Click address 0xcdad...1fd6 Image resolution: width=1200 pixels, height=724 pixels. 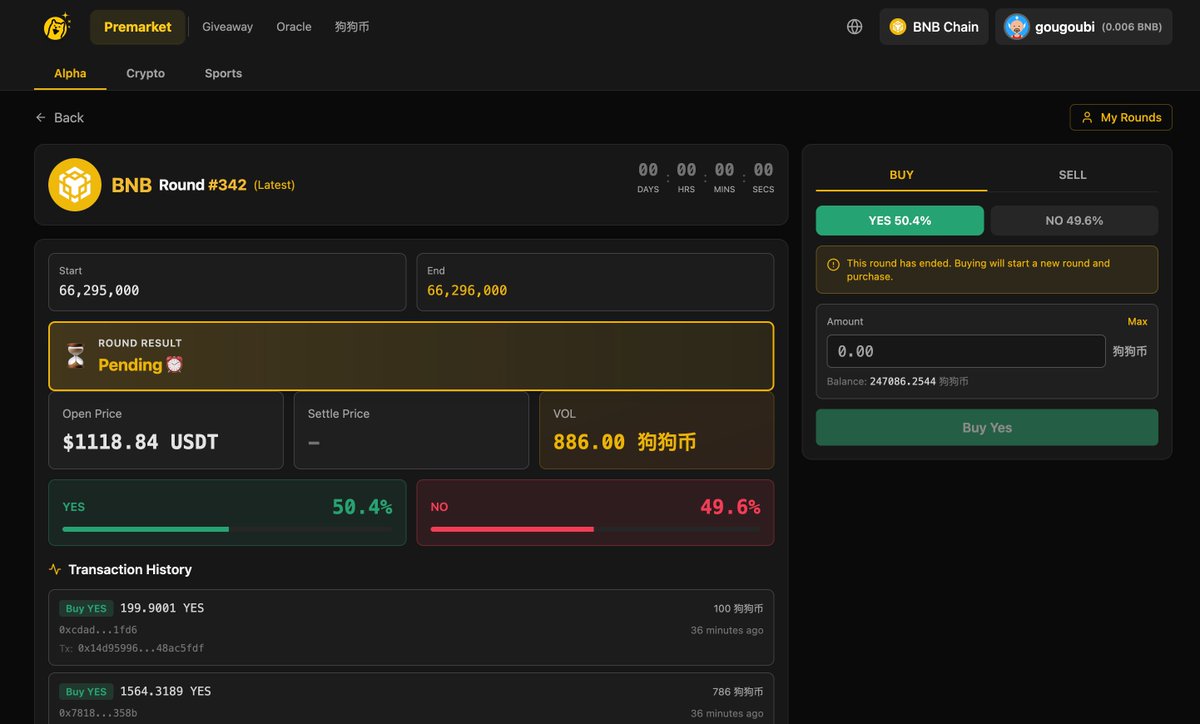pos(98,630)
